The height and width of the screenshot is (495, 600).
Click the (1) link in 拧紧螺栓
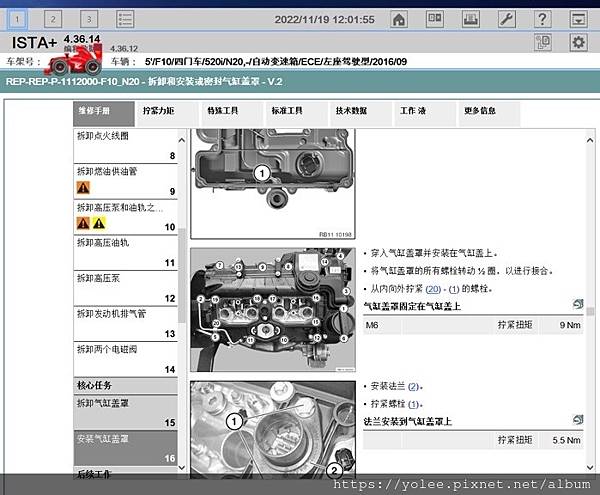(x=413, y=404)
